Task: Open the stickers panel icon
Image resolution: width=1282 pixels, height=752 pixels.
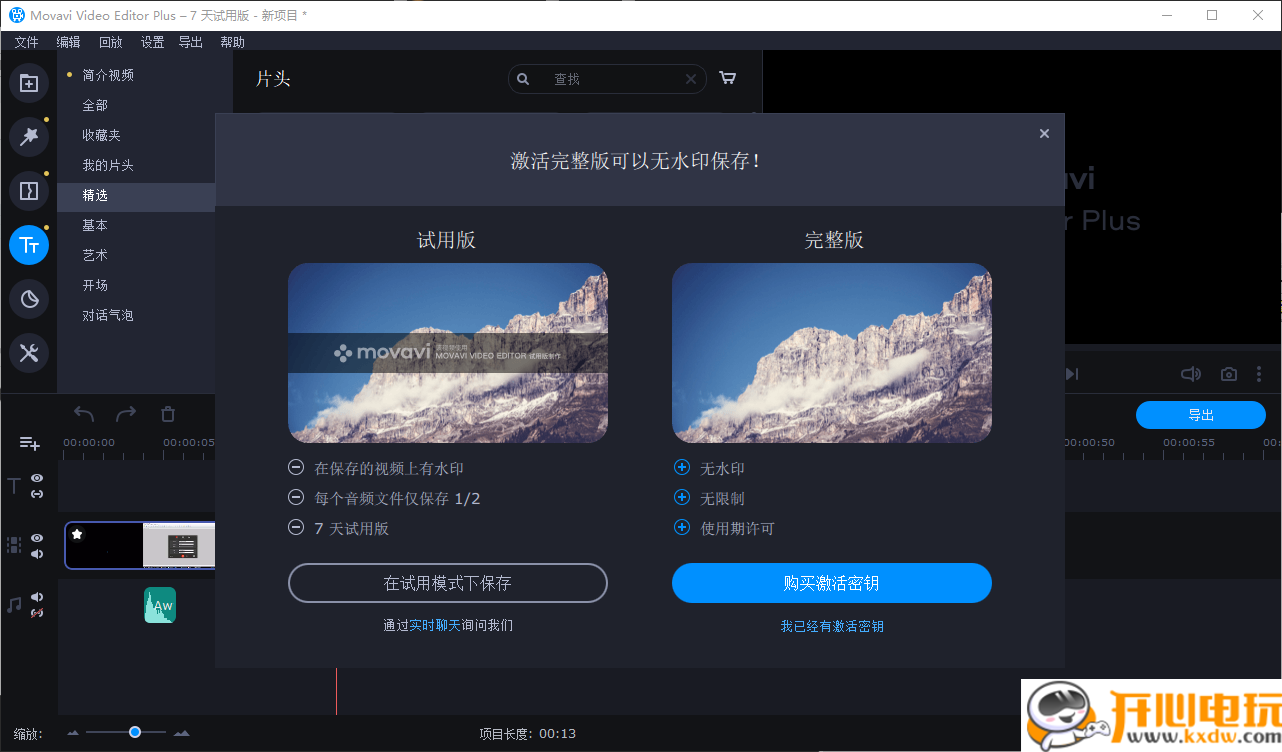Action: pyautogui.click(x=29, y=299)
